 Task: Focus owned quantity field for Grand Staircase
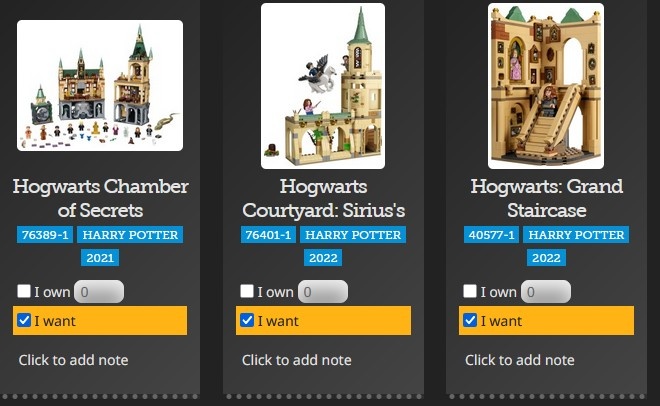[x=546, y=292]
